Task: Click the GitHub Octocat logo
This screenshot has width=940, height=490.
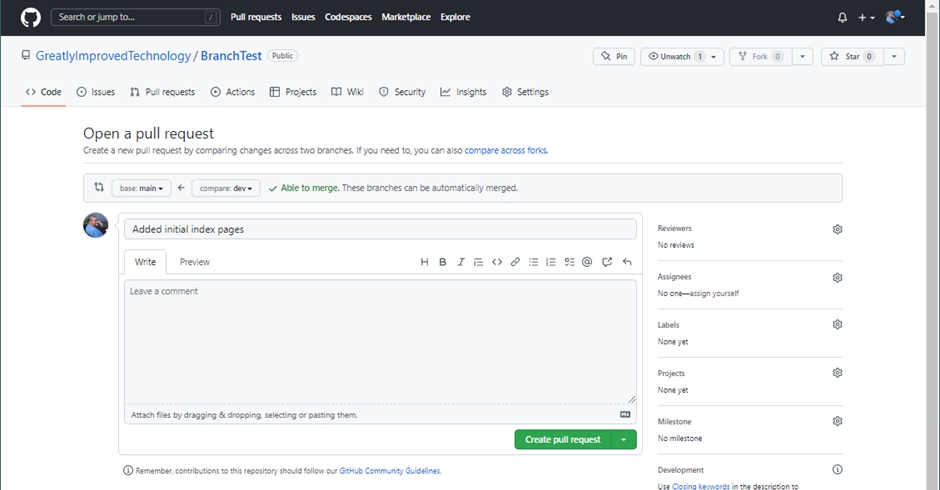Action: pos(31,17)
